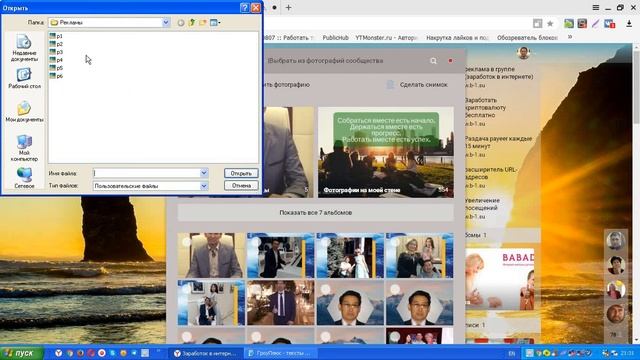Screen dimensions: 640x360
Task: Click the purple pen extension icon
Action: [596, 24]
